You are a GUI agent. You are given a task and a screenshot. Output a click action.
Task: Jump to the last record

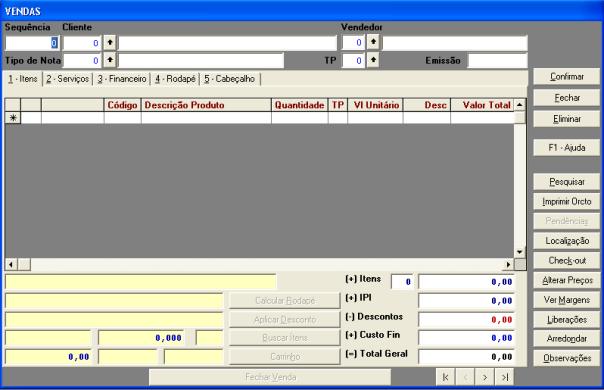[504, 377]
